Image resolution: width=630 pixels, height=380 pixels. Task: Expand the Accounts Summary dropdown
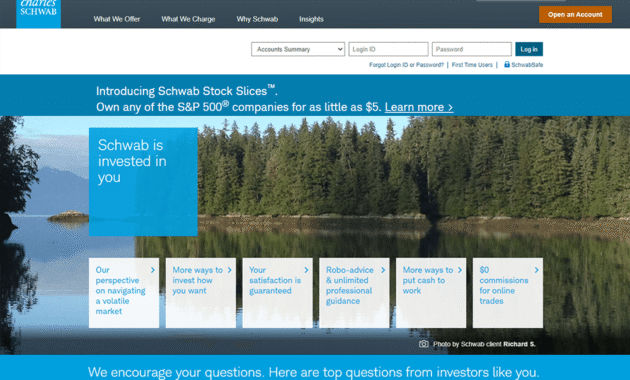[x=298, y=49]
